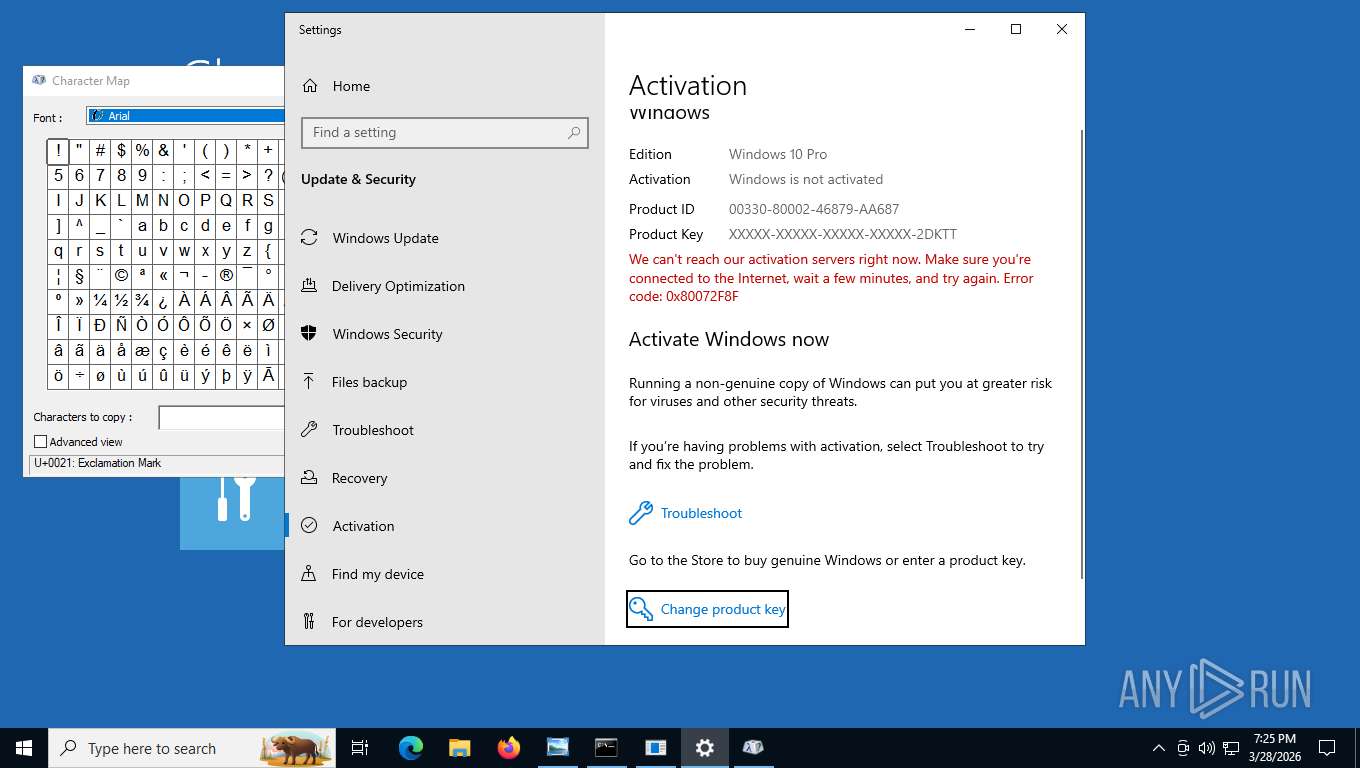The image size is (1360, 768).
Task: Open Task View from the taskbar
Action: click(360, 748)
